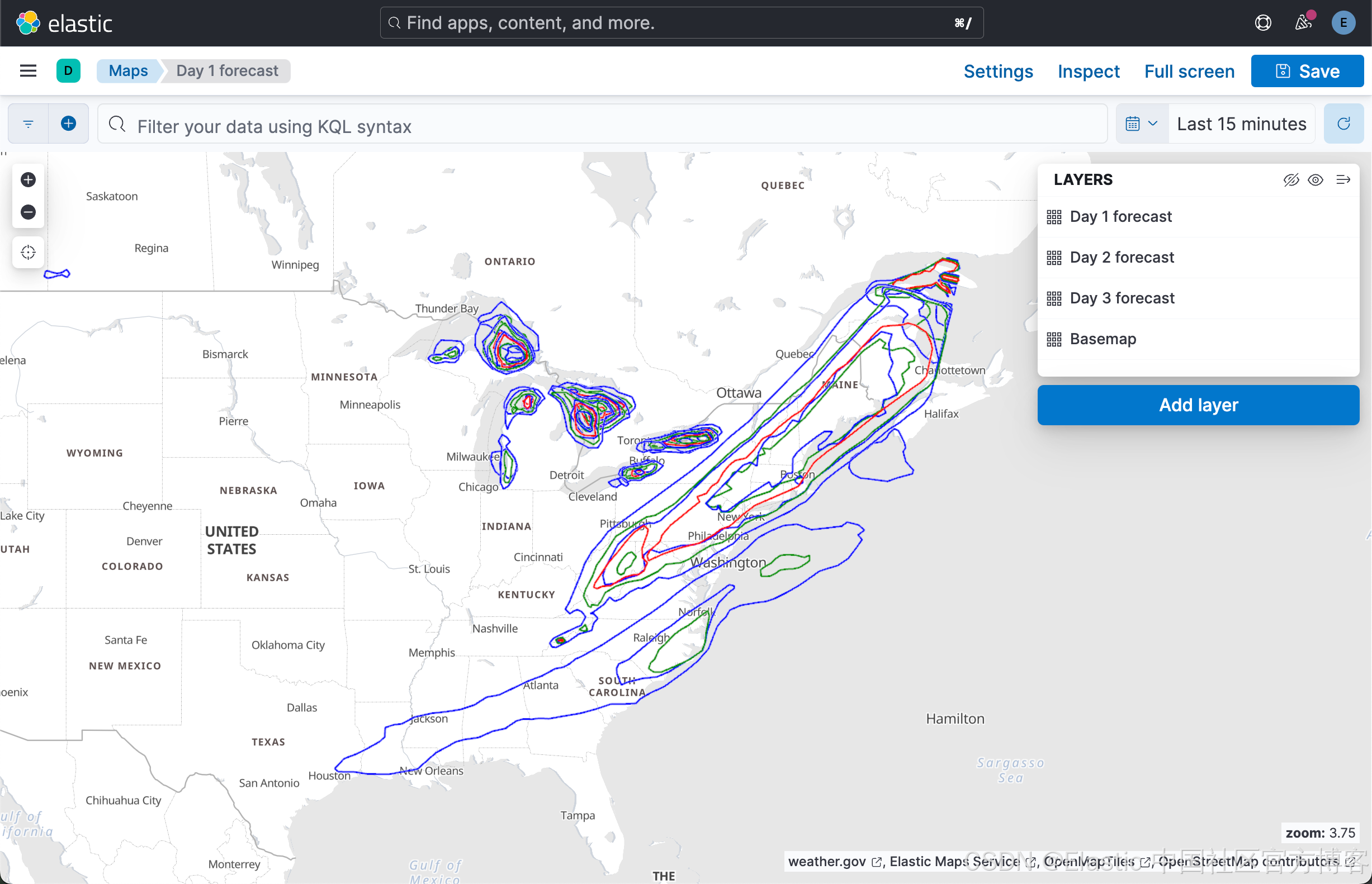Viewport: 1372px width, 884px height.
Task: Go to Maps breadcrumb
Action: point(129,70)
